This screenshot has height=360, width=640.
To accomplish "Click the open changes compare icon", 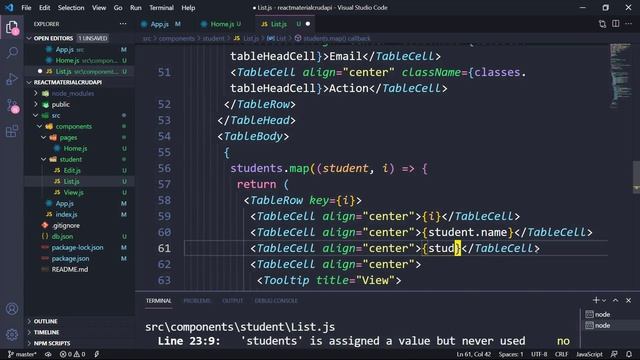I will (602, 24).
